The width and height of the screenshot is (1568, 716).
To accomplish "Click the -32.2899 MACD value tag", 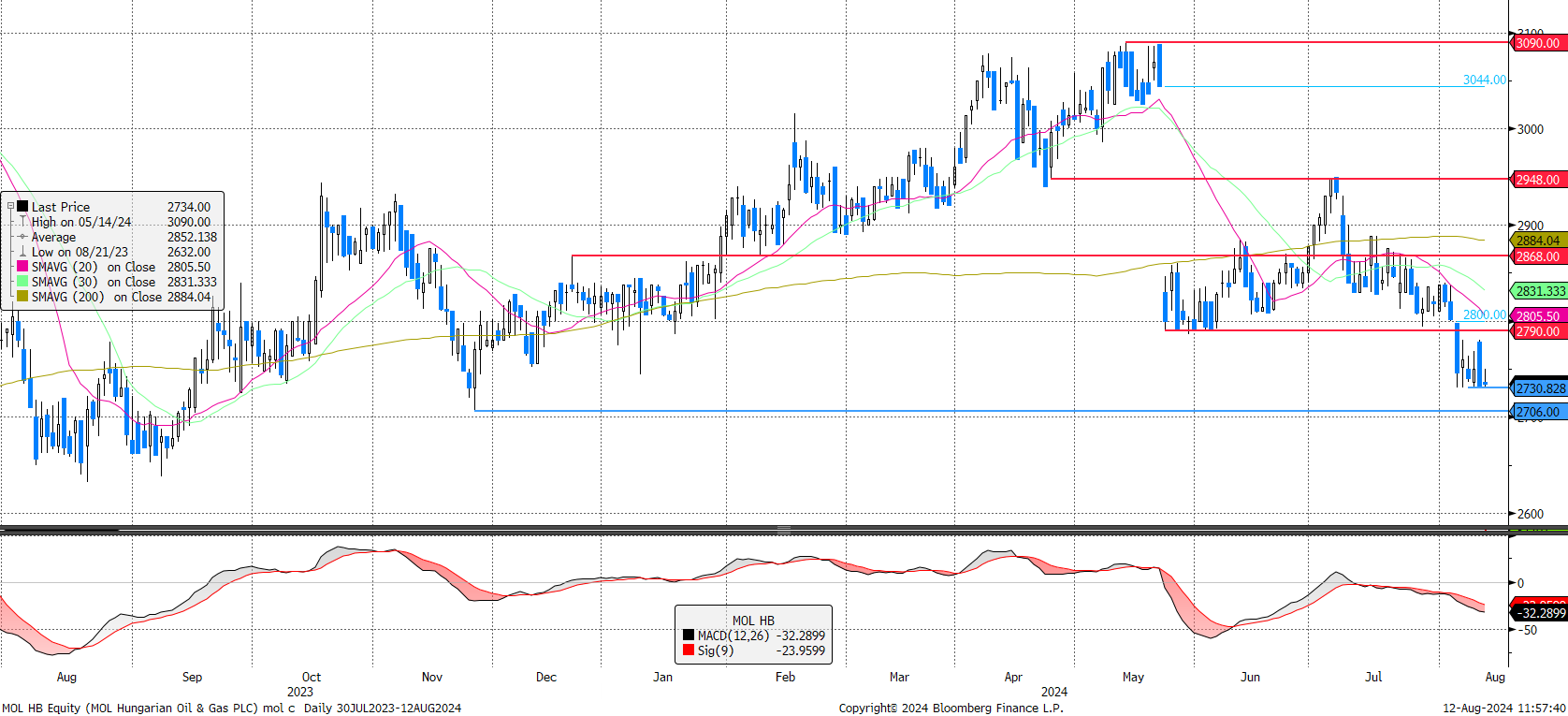I will click(1540, 613).
